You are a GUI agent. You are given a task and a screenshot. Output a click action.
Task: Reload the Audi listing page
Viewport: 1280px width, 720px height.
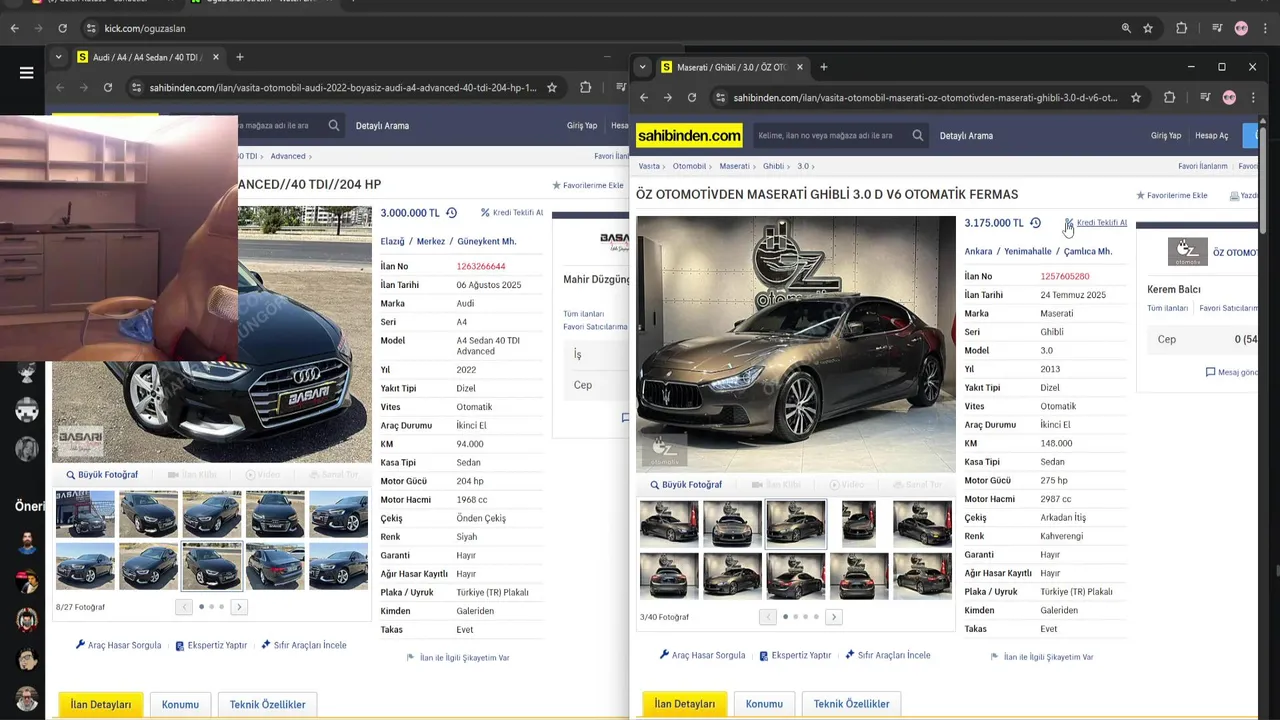108,87
